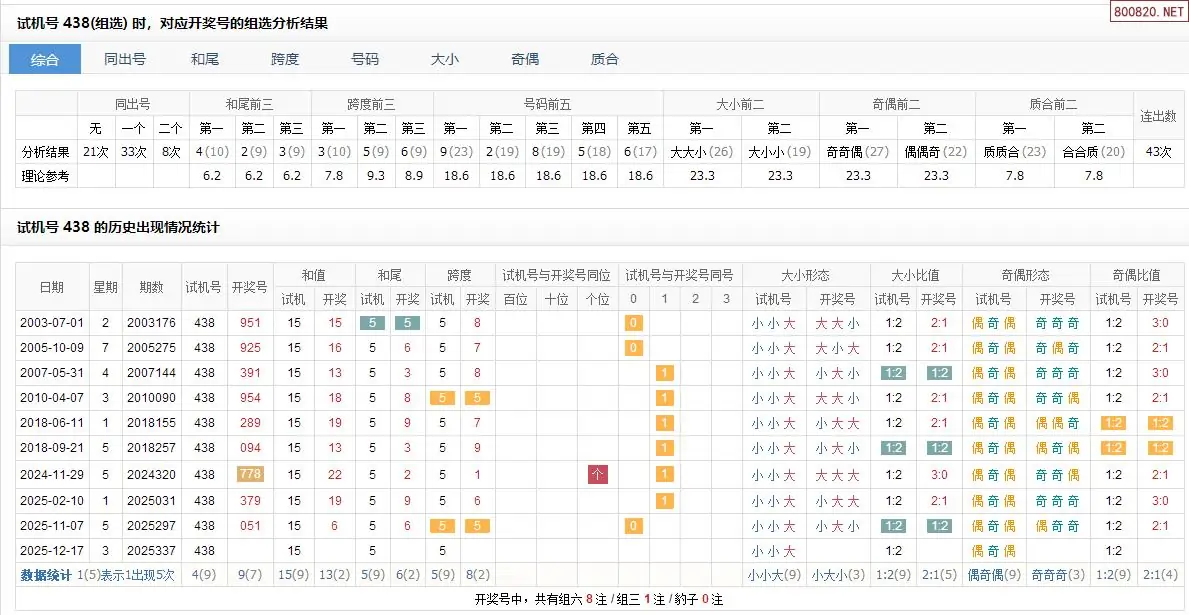Click highlighted draw number 778
Viewport: 1189px width, 615px height.
click(x=250, y=475)
